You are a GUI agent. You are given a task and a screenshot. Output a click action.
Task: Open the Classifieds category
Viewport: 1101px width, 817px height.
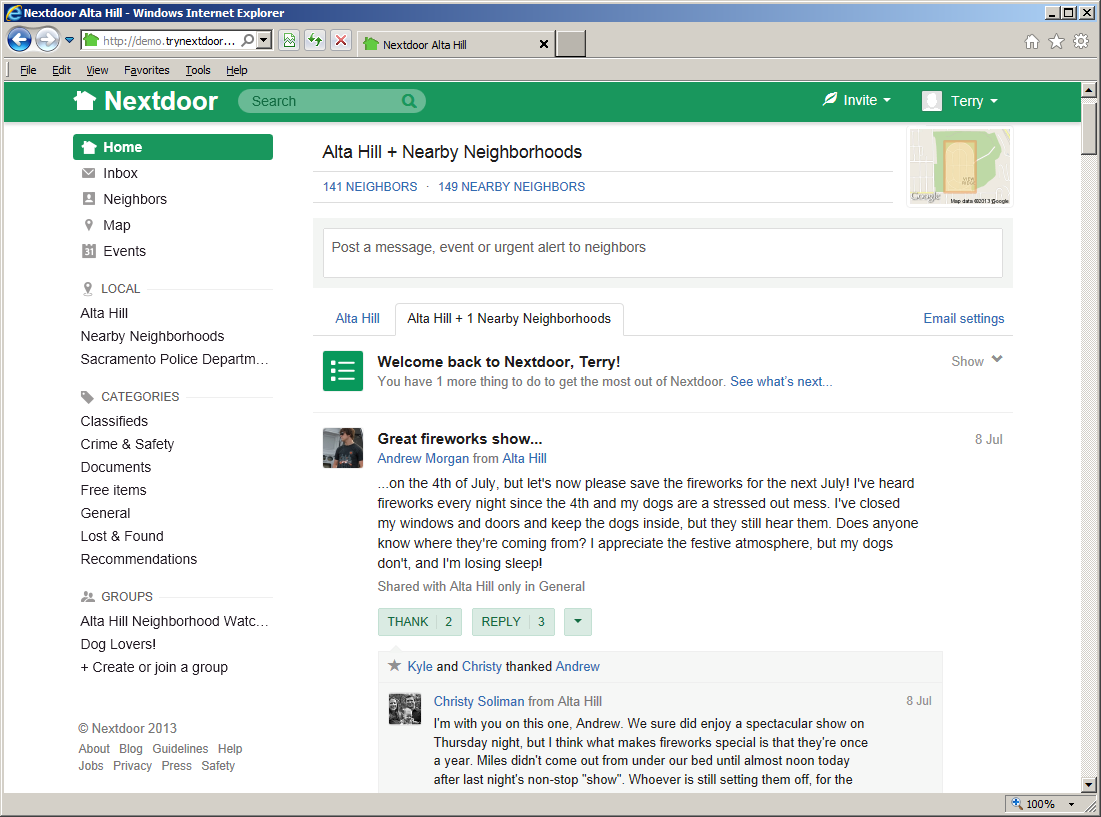tap(114, 421)
